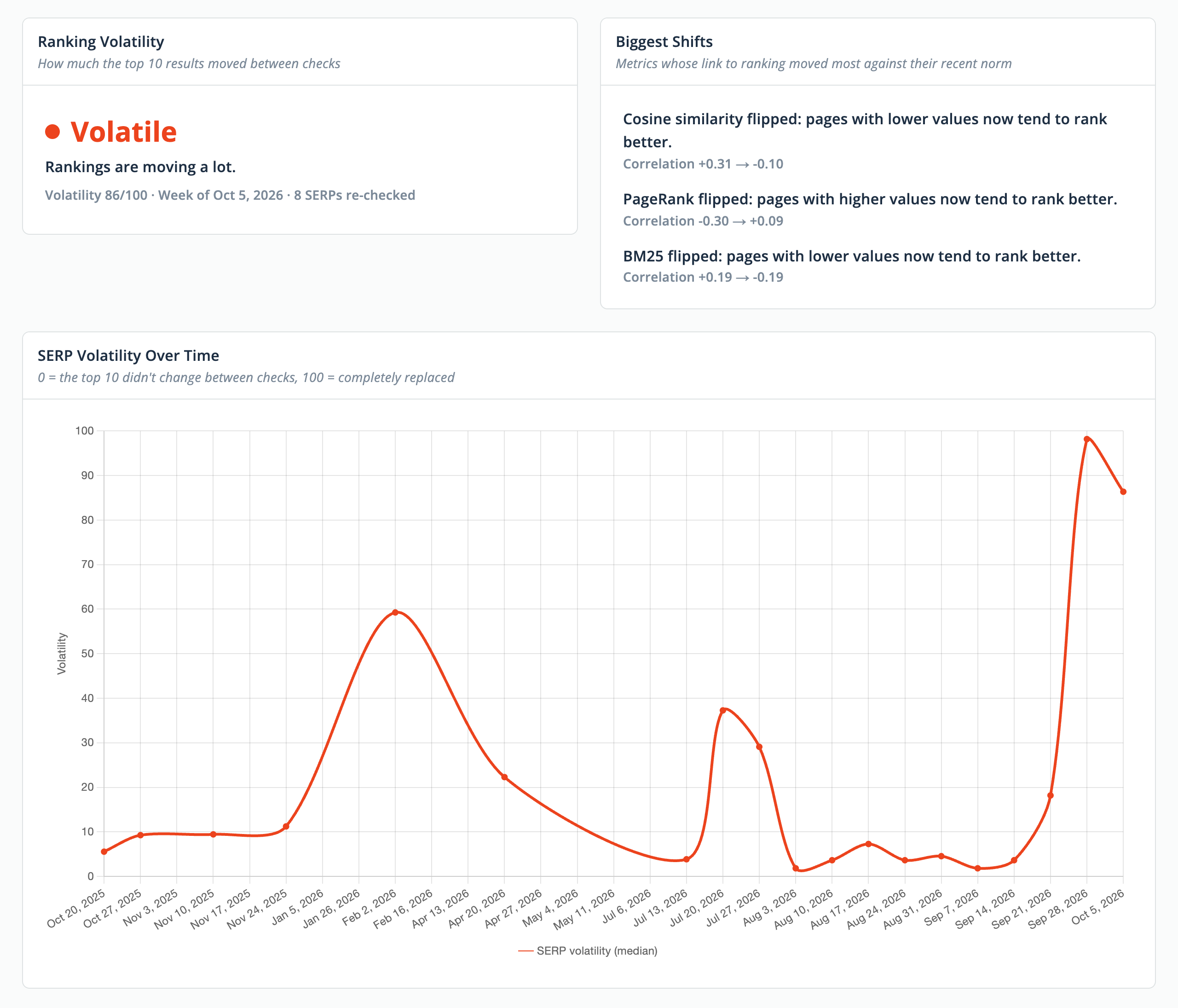1178x1008 pixels.
Task: Click the chart data point for Aug 3, 2026
Action: 795,868
